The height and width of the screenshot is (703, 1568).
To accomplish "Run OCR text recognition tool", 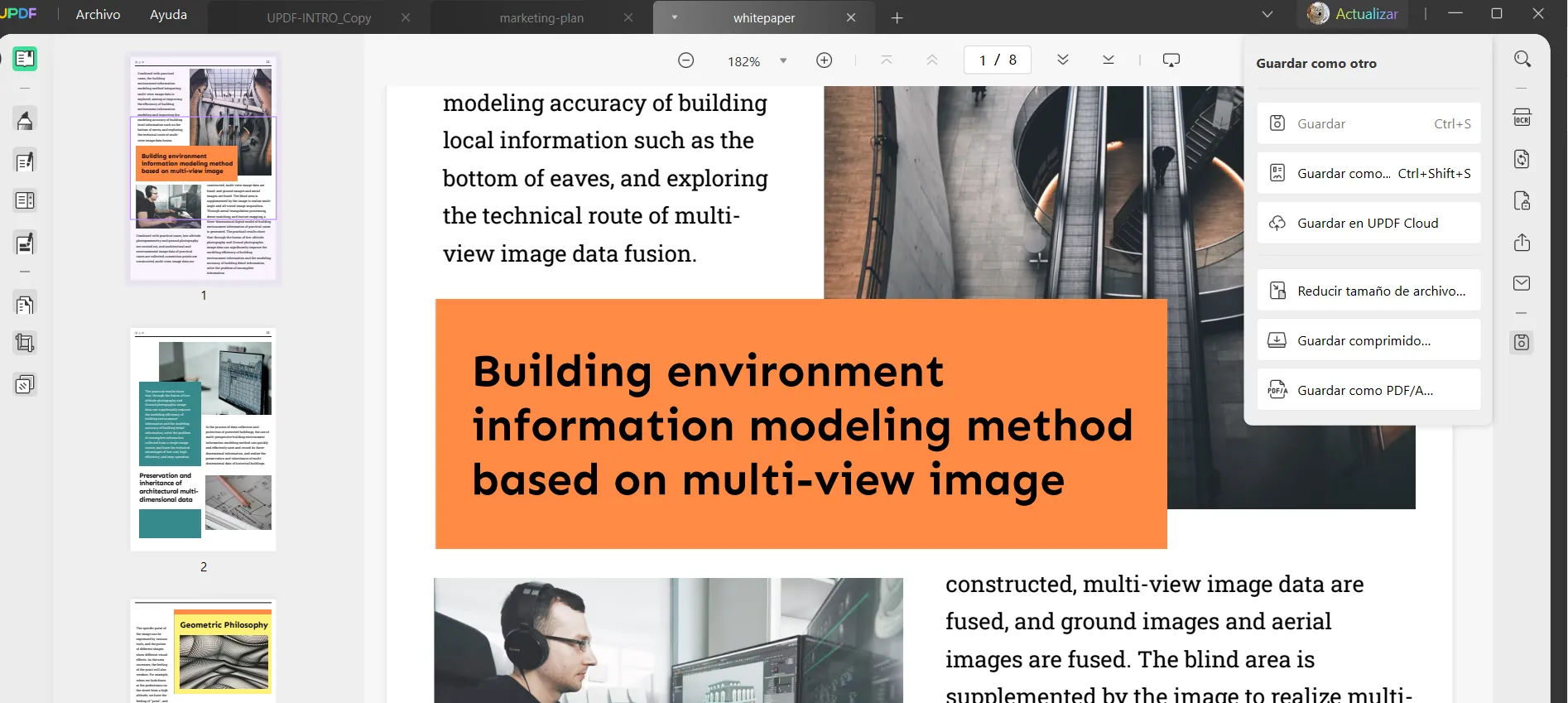I will 1522,118.
